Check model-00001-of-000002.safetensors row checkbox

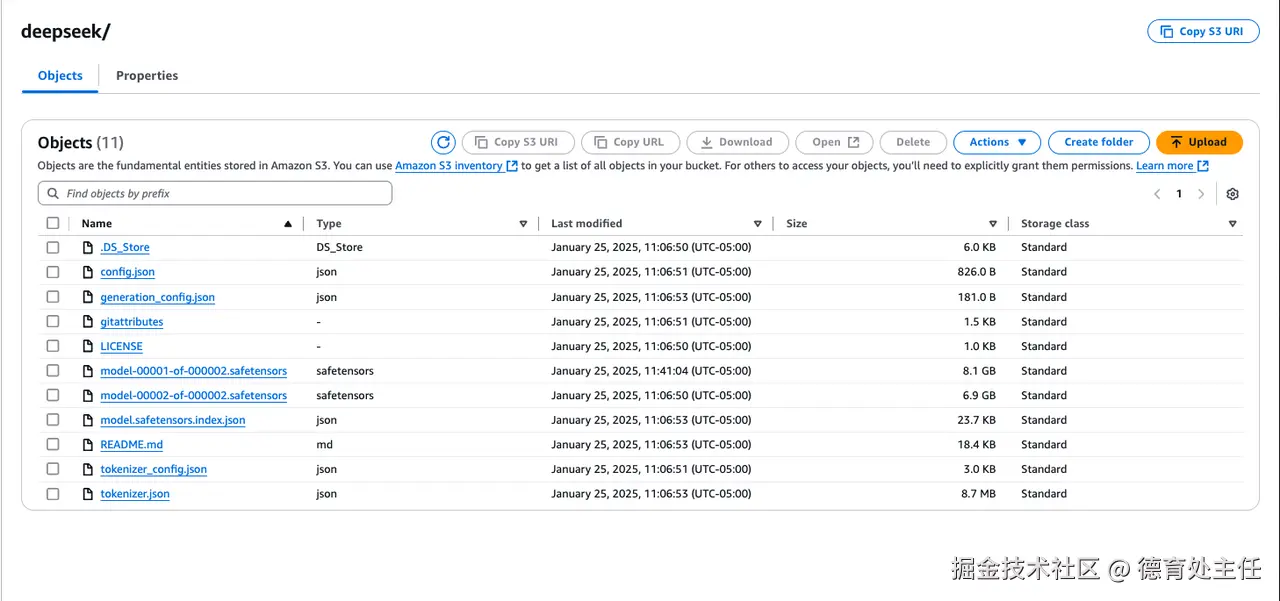pos(53,371)
